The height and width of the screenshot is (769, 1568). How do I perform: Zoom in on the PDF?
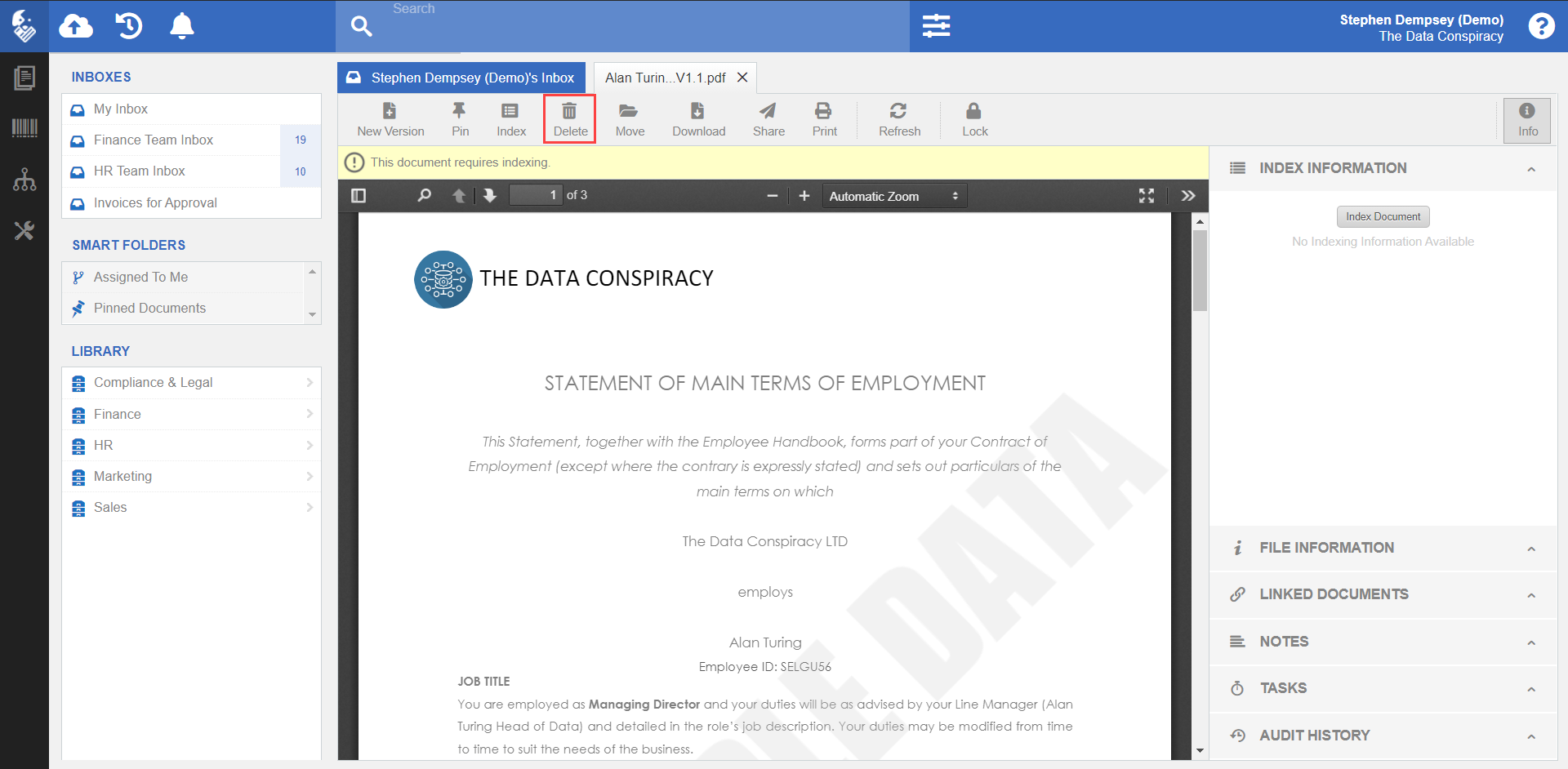pos(804,196)
